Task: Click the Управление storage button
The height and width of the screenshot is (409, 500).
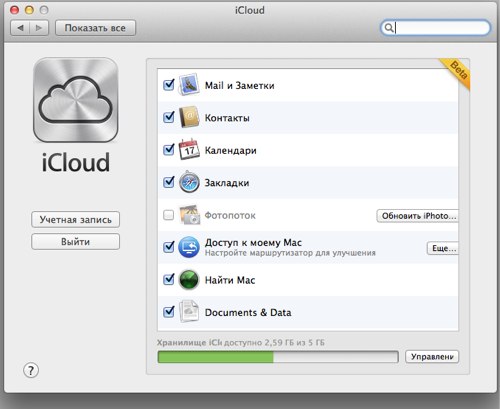Action: [x=432, y=357]
